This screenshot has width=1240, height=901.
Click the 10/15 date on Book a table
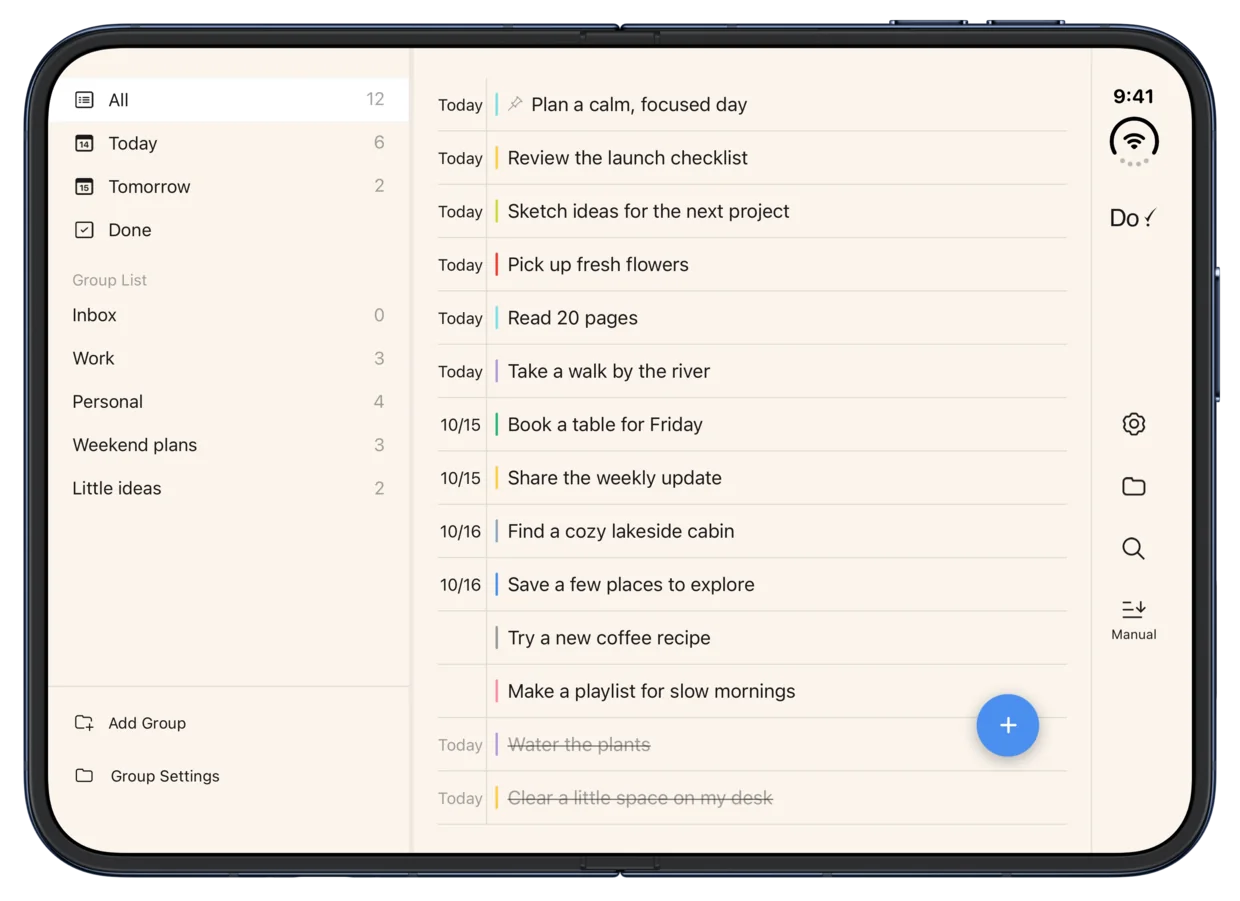pyautogui.click(x=460, y=425)
